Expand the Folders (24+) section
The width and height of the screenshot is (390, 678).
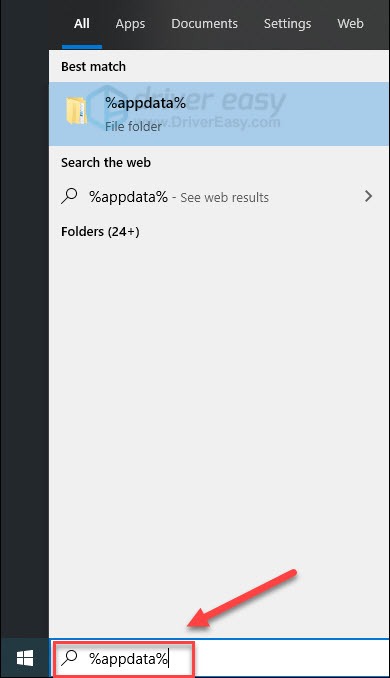point(100,232)
